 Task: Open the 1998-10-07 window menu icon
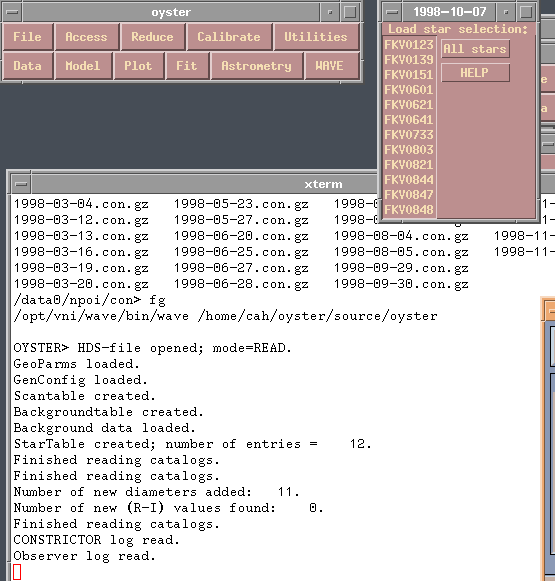pos(392,12)
